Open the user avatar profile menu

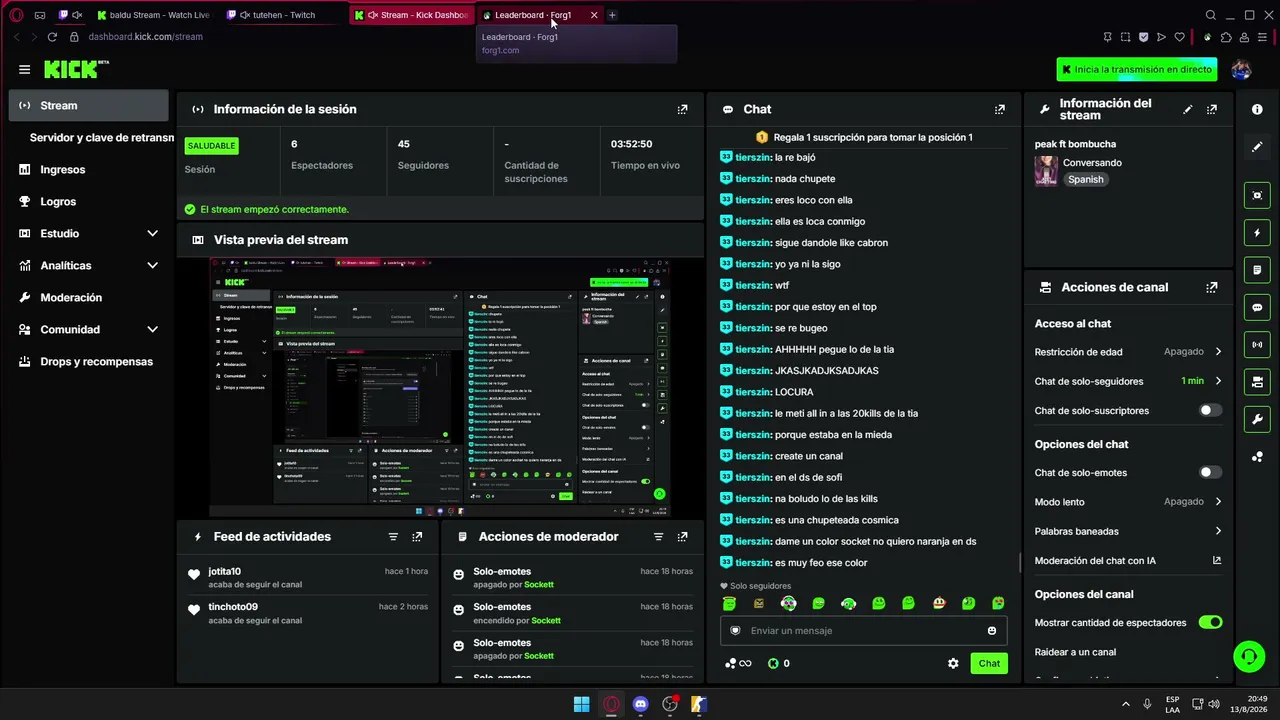pyautogui.click(x=1241, y=69)
